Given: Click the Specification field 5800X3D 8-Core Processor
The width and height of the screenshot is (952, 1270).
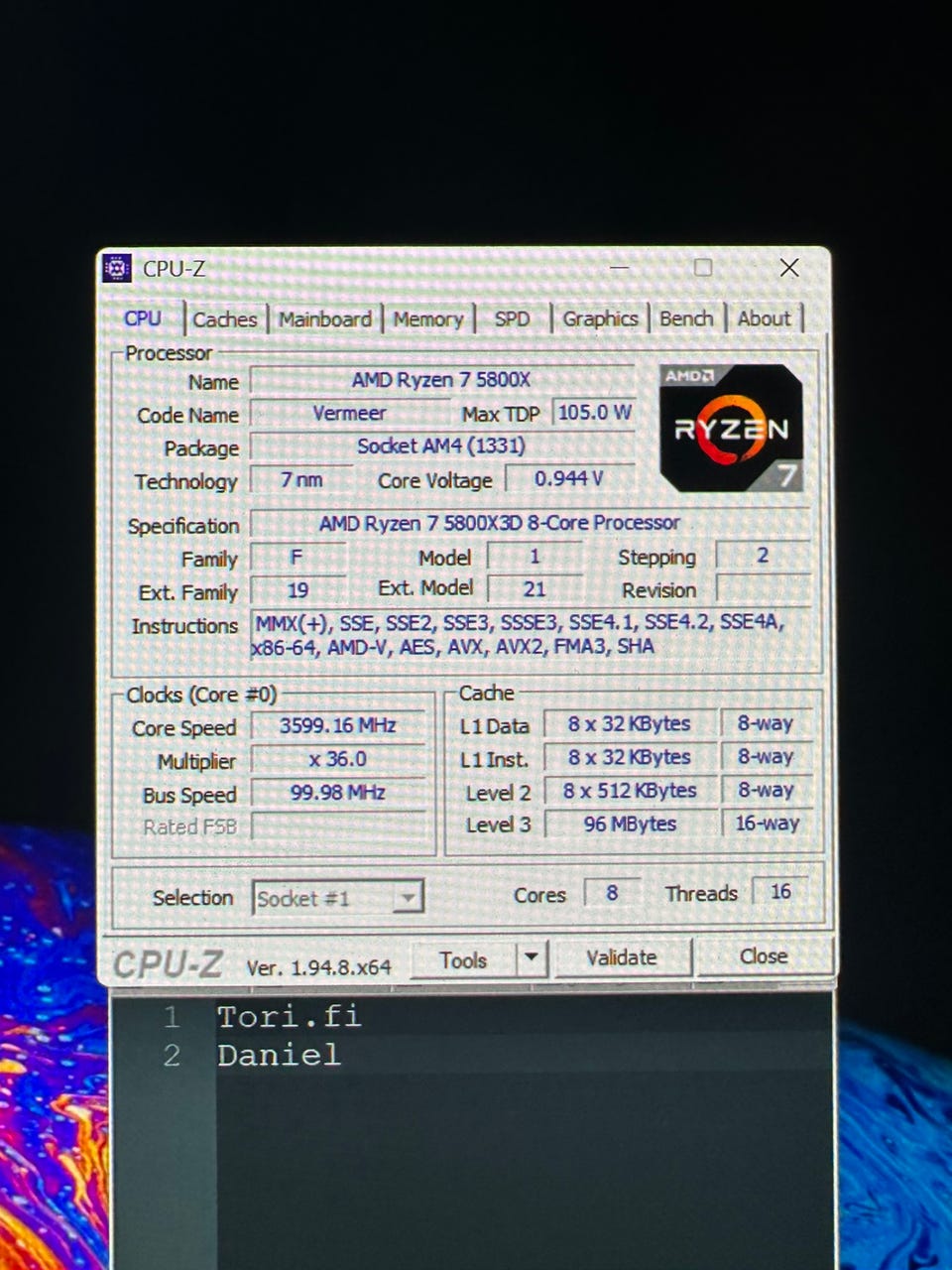Looking at the screenshot, I should [x=530, y=522].
